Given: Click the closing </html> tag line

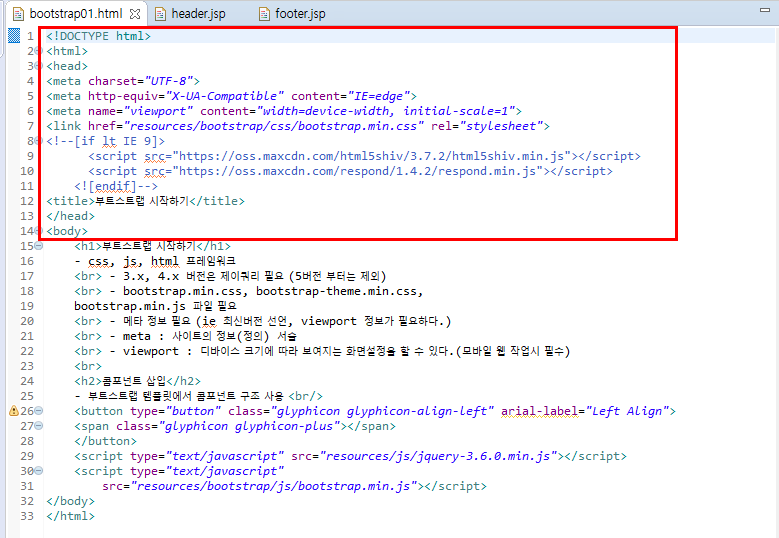Looking at the screenshot, I should pyautogui.click(x=71, y=516).
